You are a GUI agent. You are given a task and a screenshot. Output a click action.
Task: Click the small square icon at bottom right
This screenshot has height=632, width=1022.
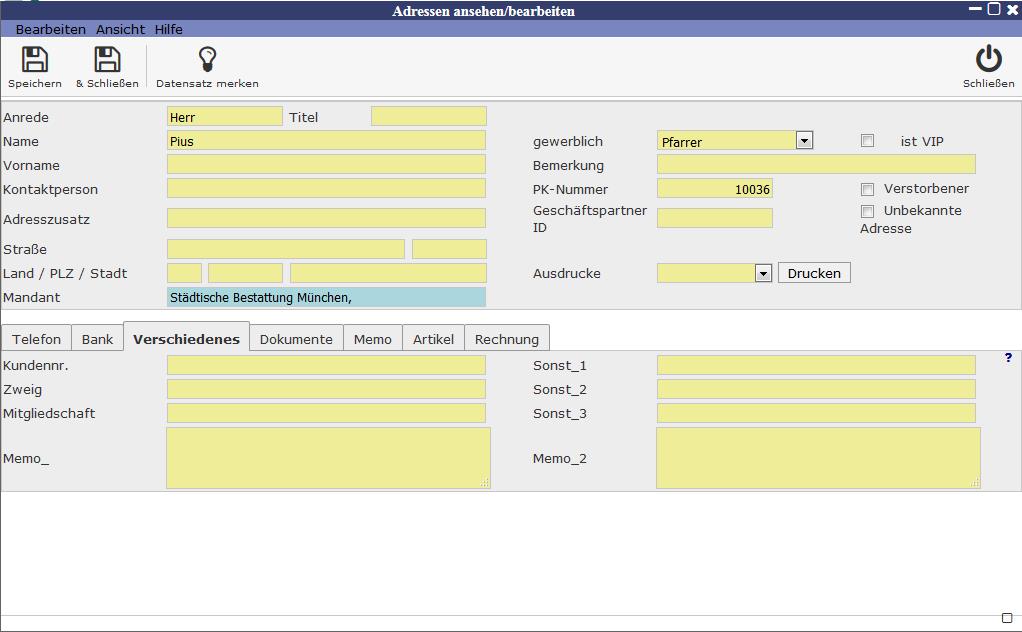pyautogui.click(x=1007, y=618)
